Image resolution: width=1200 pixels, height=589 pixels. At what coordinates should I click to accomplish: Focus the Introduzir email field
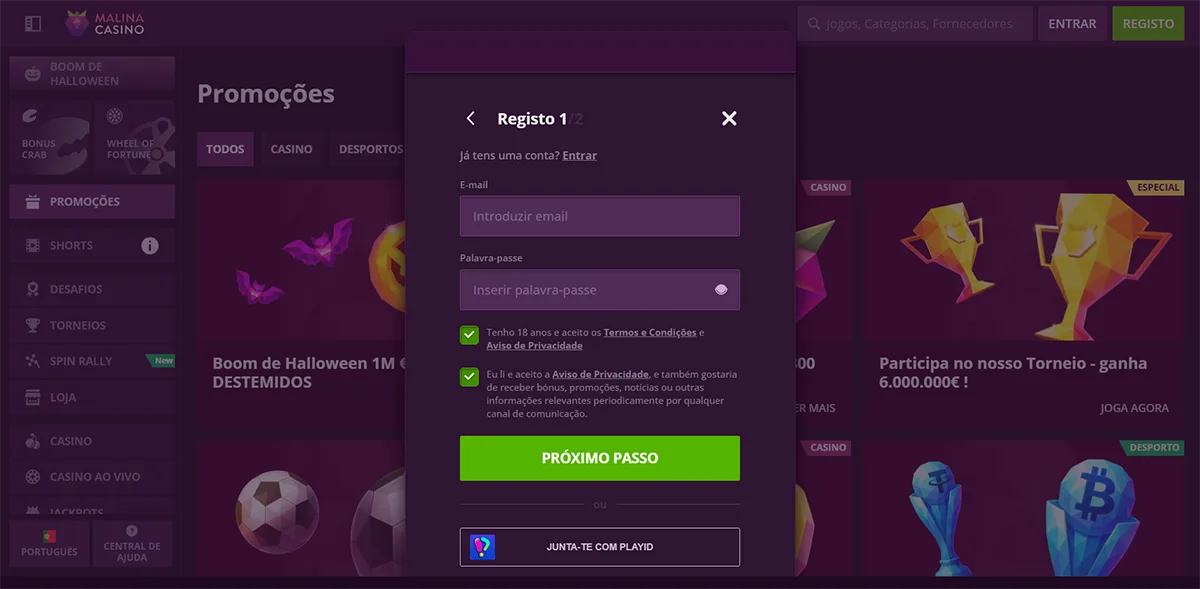tap(600, 216)
